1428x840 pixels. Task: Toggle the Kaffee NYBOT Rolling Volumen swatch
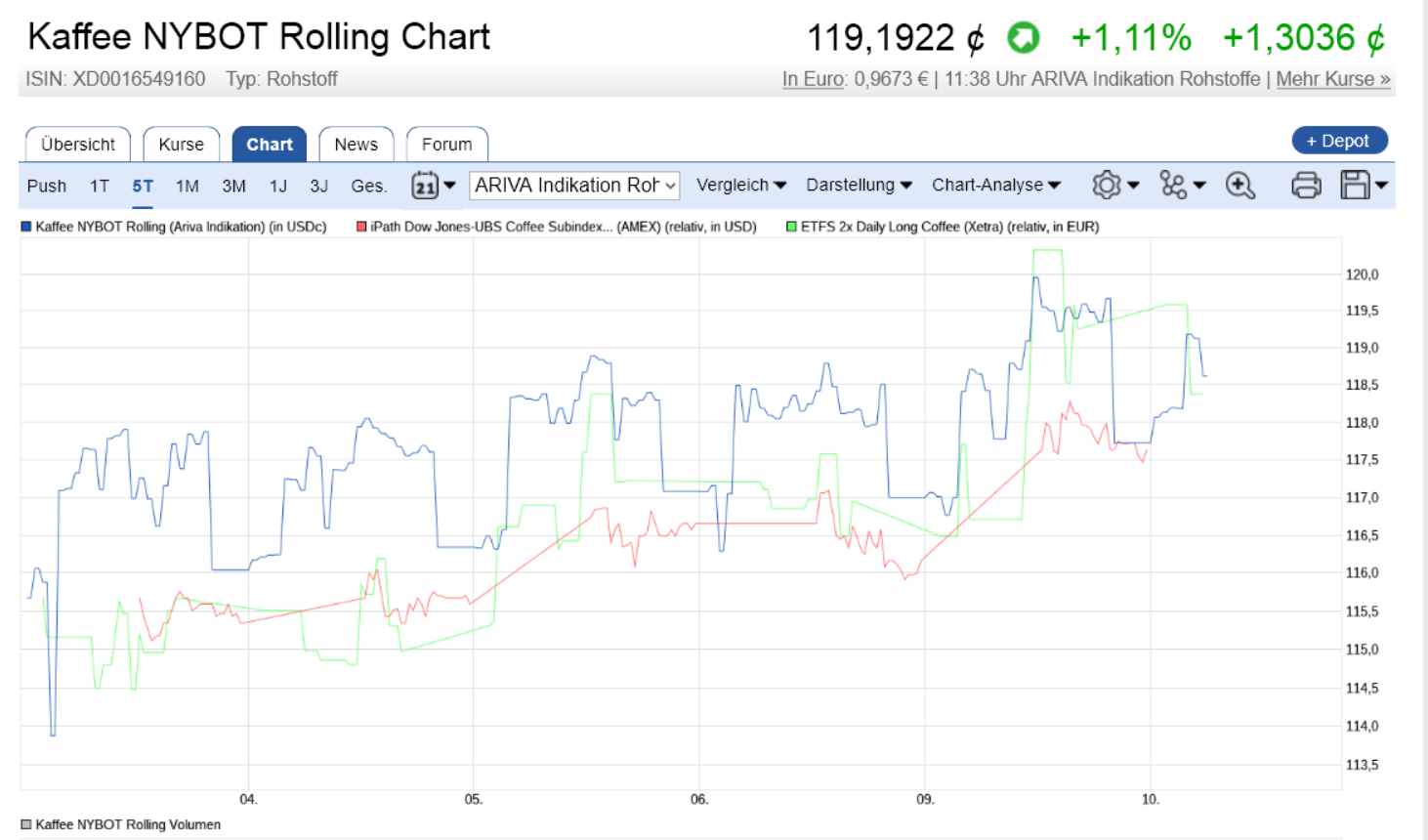pos(26,824)
